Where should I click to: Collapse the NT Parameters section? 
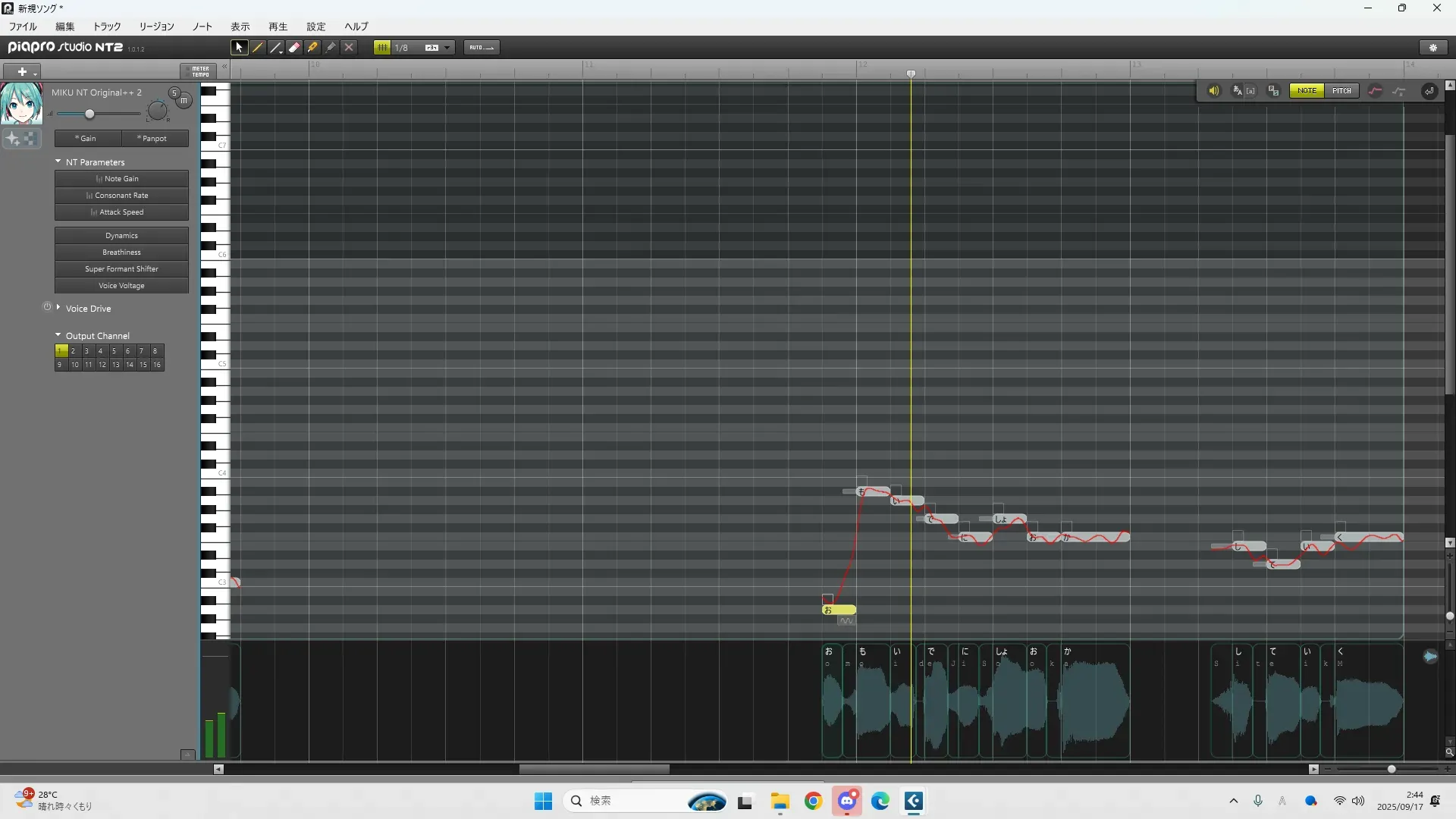58,162
